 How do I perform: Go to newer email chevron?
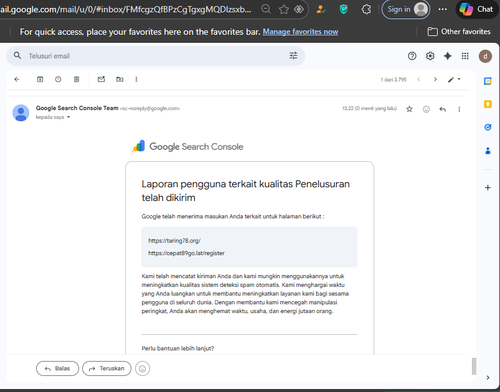tap(419, 79)
